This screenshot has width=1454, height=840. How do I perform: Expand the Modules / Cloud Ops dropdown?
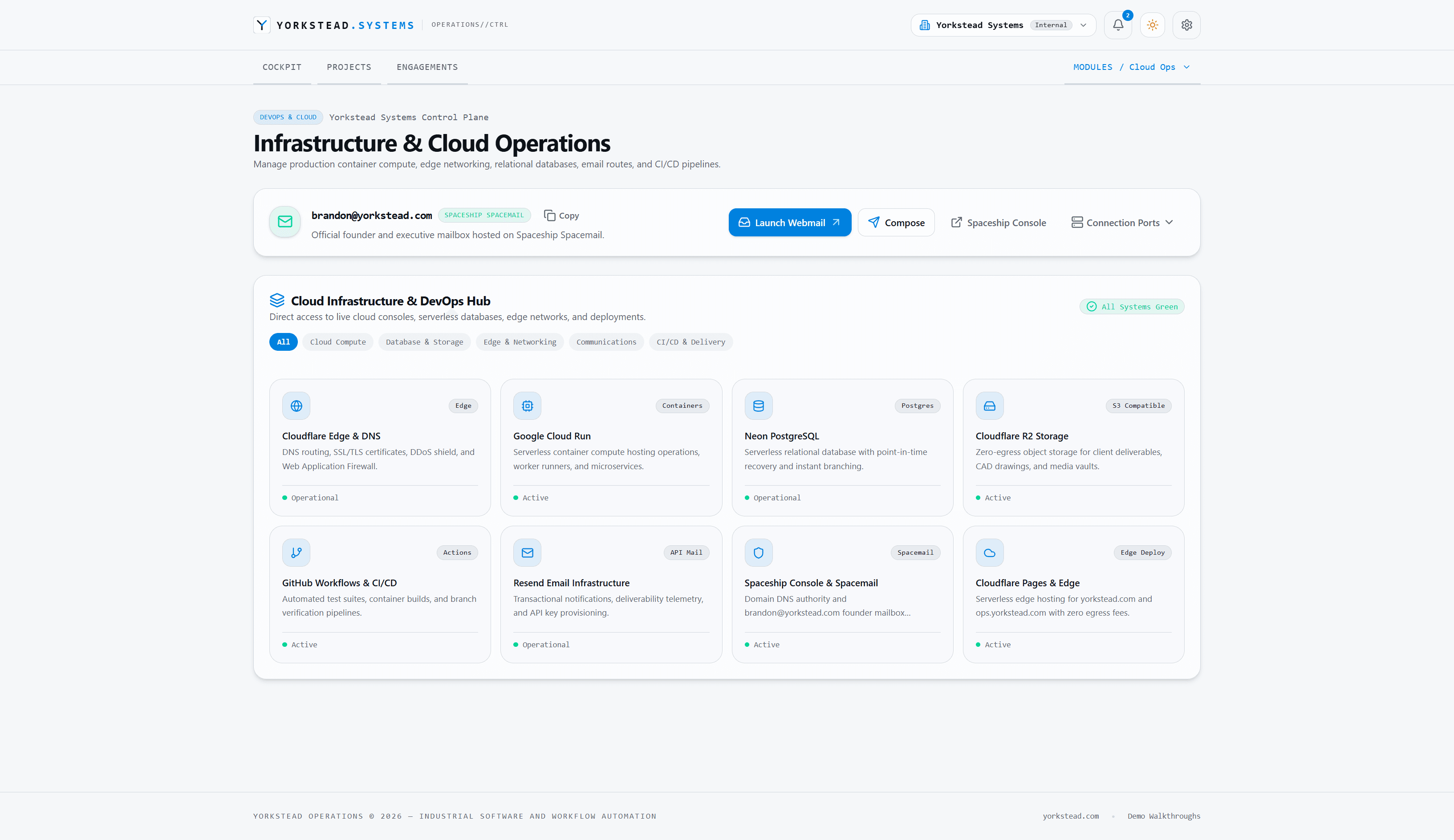pyautogui.click(x=1132, y=67)
